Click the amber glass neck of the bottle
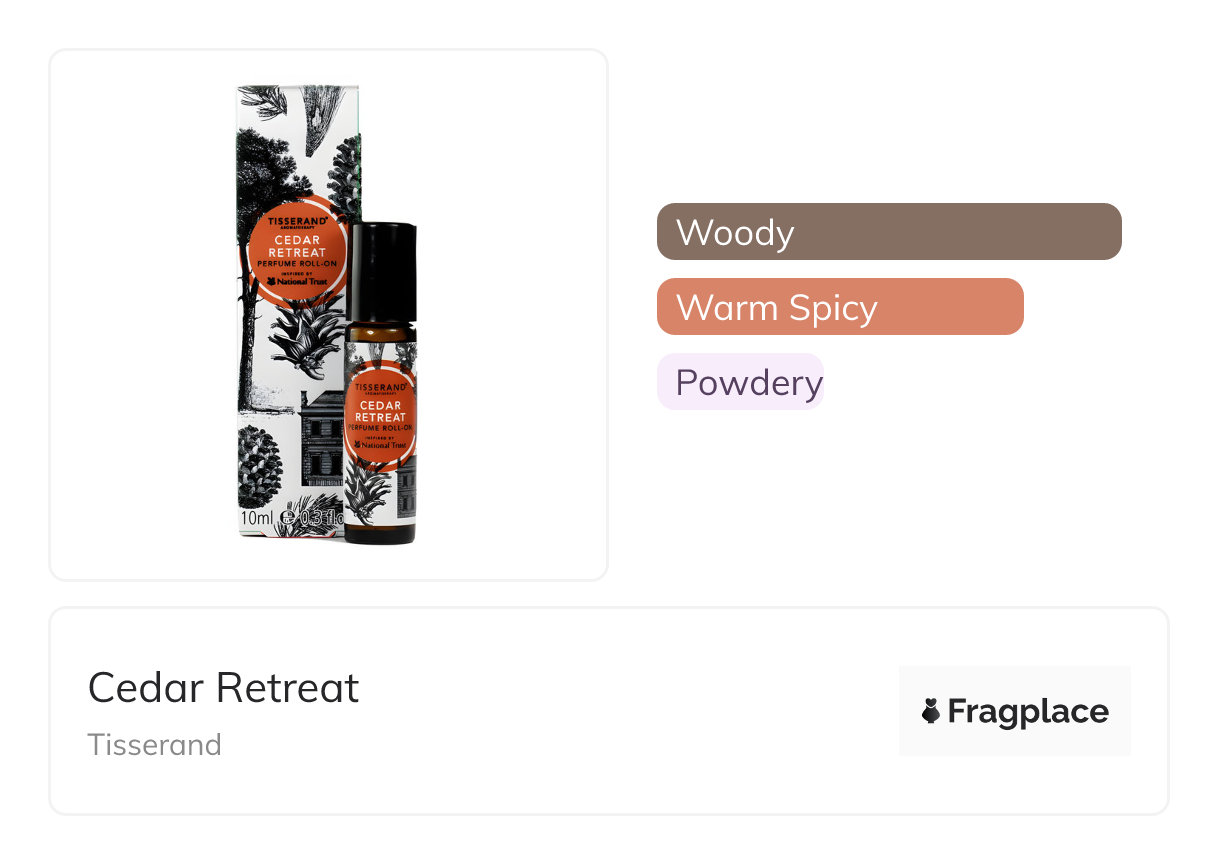The width and height of the screenshot is (1218, 864). tap(381, 333)
